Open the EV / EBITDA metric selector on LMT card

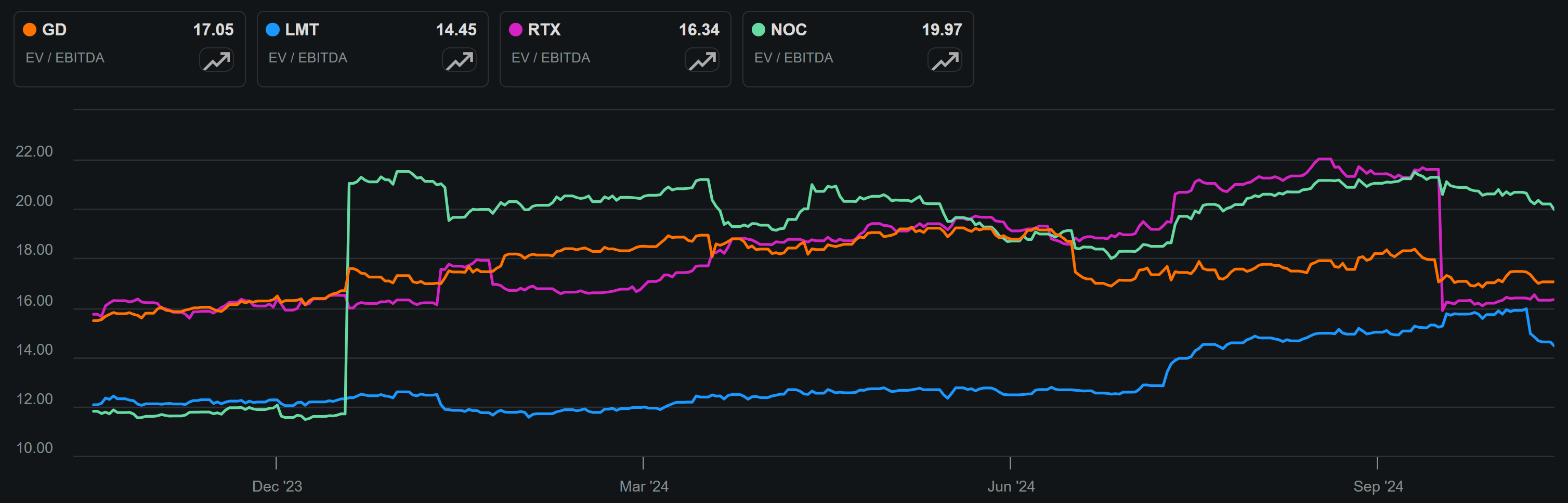tap(309, 58)
